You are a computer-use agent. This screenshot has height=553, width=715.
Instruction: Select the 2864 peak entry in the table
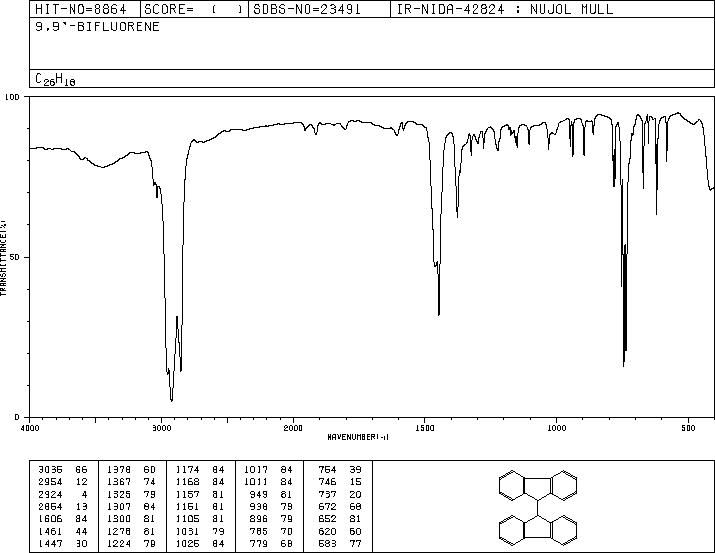pyautogui.click(x=63, y=506)
